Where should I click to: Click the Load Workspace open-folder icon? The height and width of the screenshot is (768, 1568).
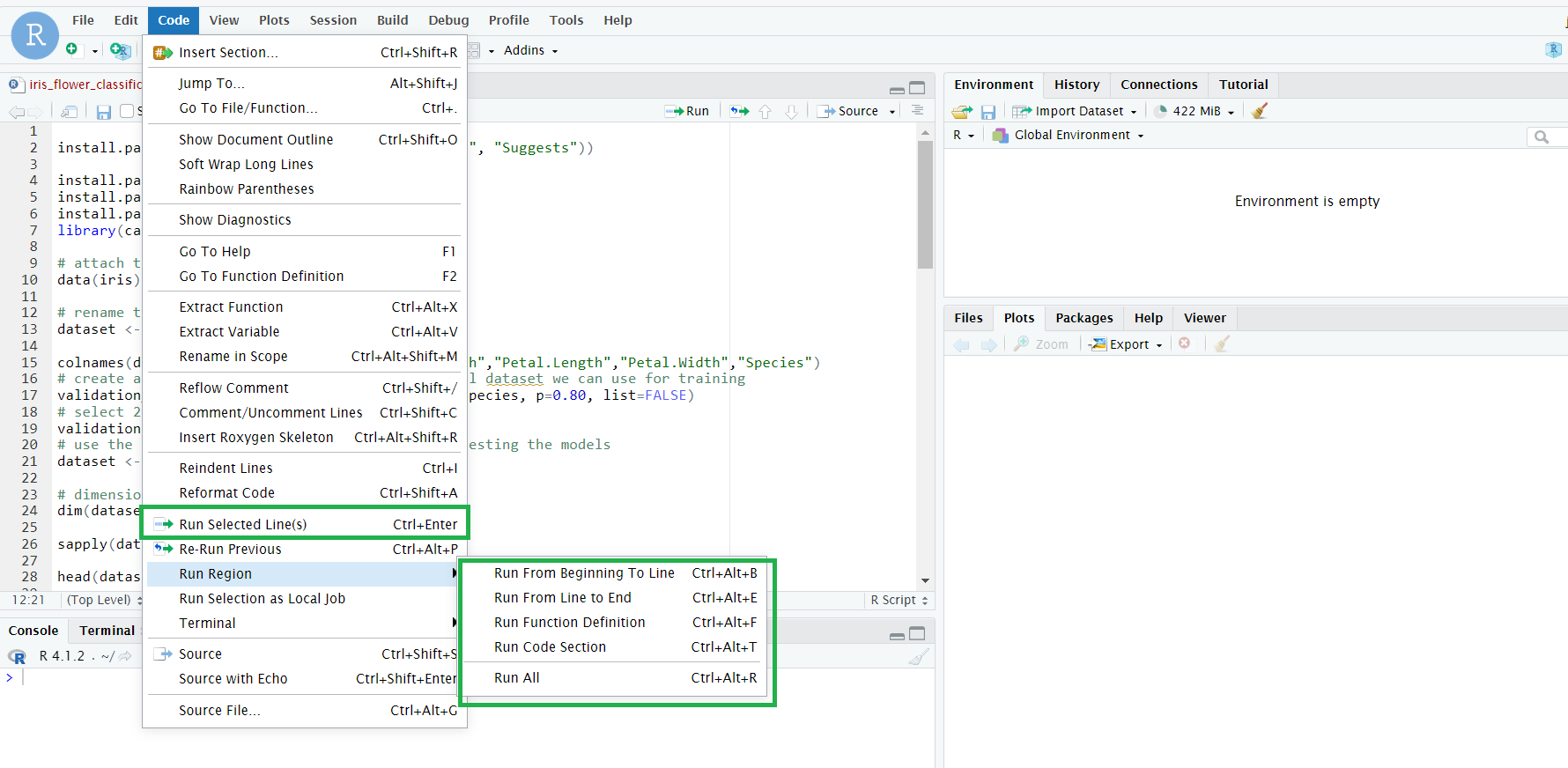(962, 111)
